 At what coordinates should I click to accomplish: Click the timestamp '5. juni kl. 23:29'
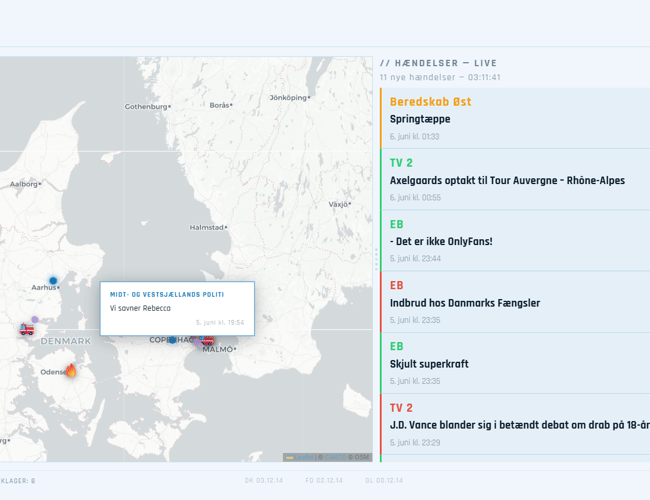(x=415, y=442)
